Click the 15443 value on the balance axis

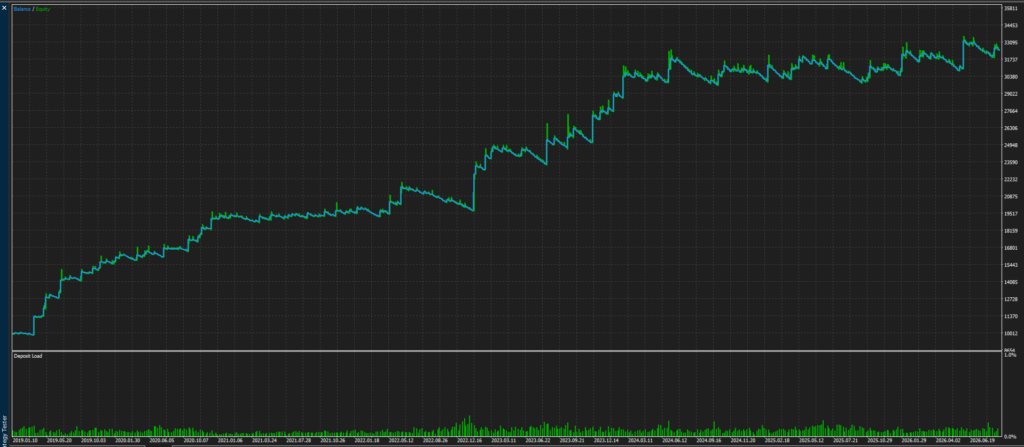click(x=1011, y=265)
